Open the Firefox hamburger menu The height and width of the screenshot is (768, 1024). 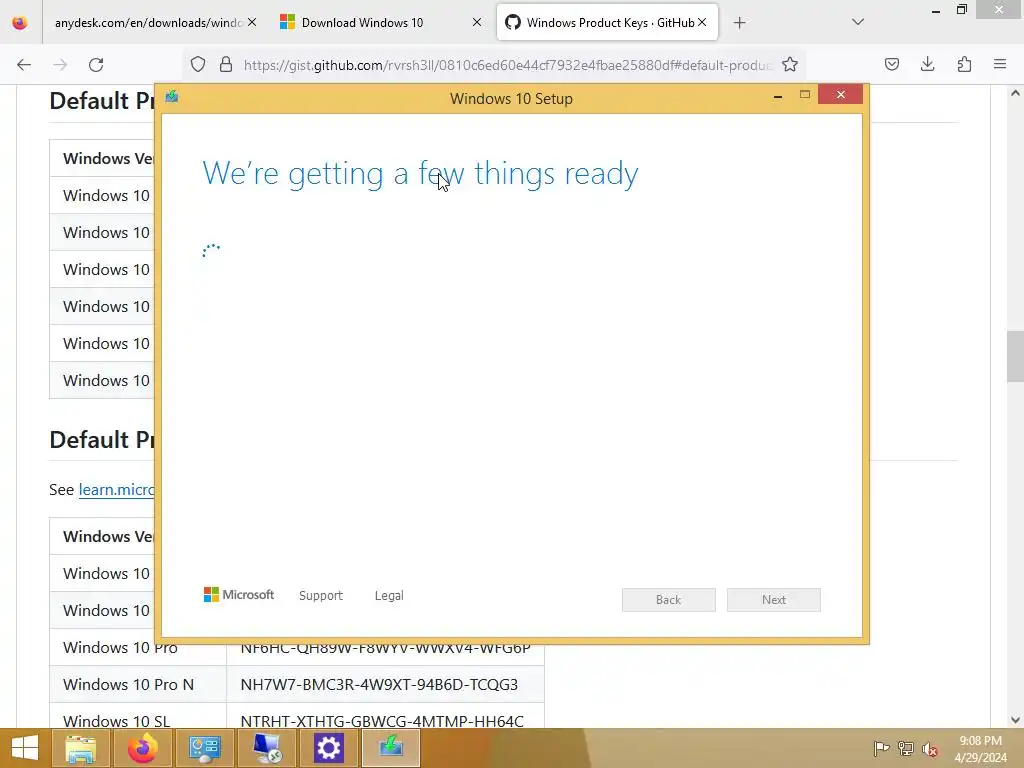tap(1000, 64)
